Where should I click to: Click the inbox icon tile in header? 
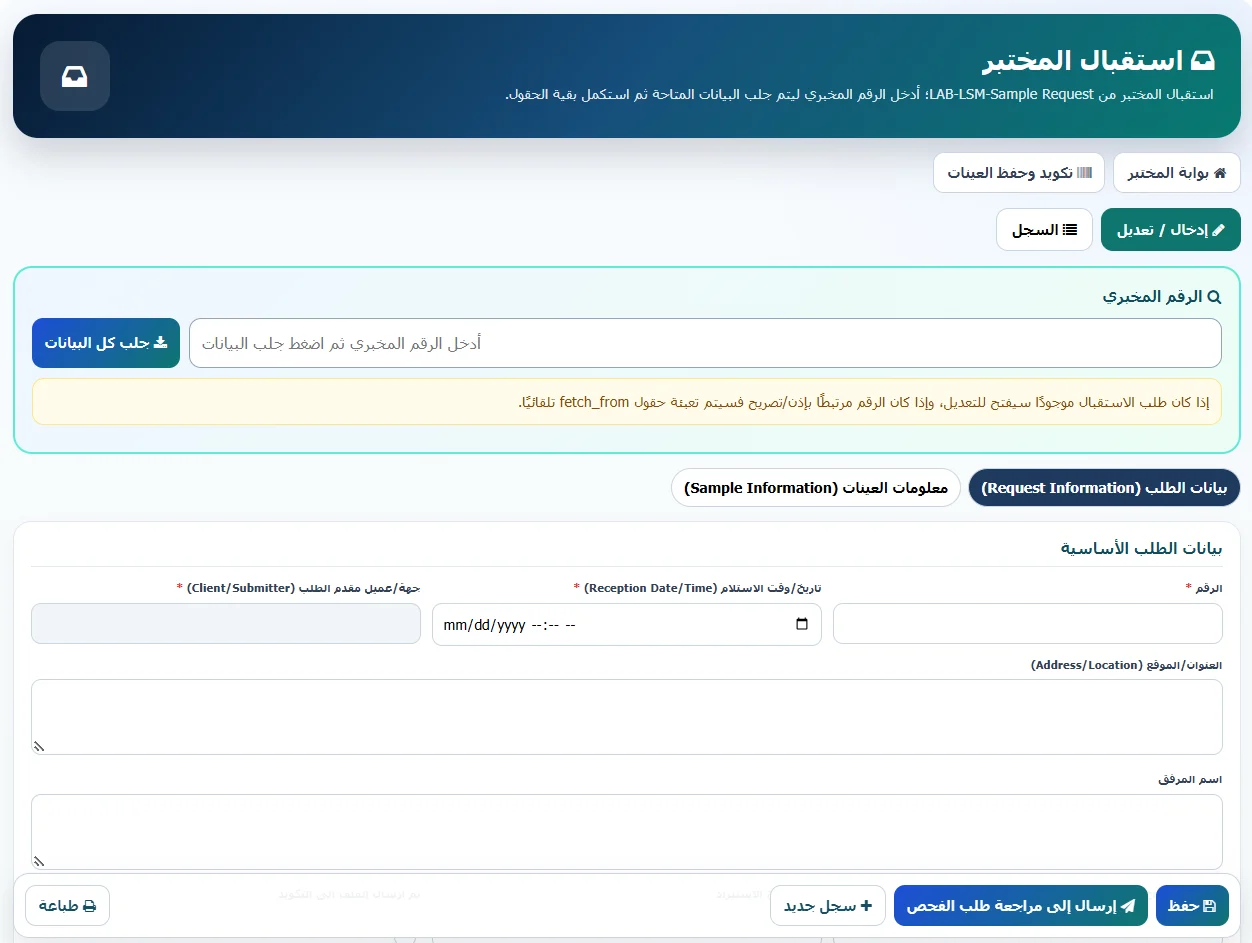click(75, 76)
